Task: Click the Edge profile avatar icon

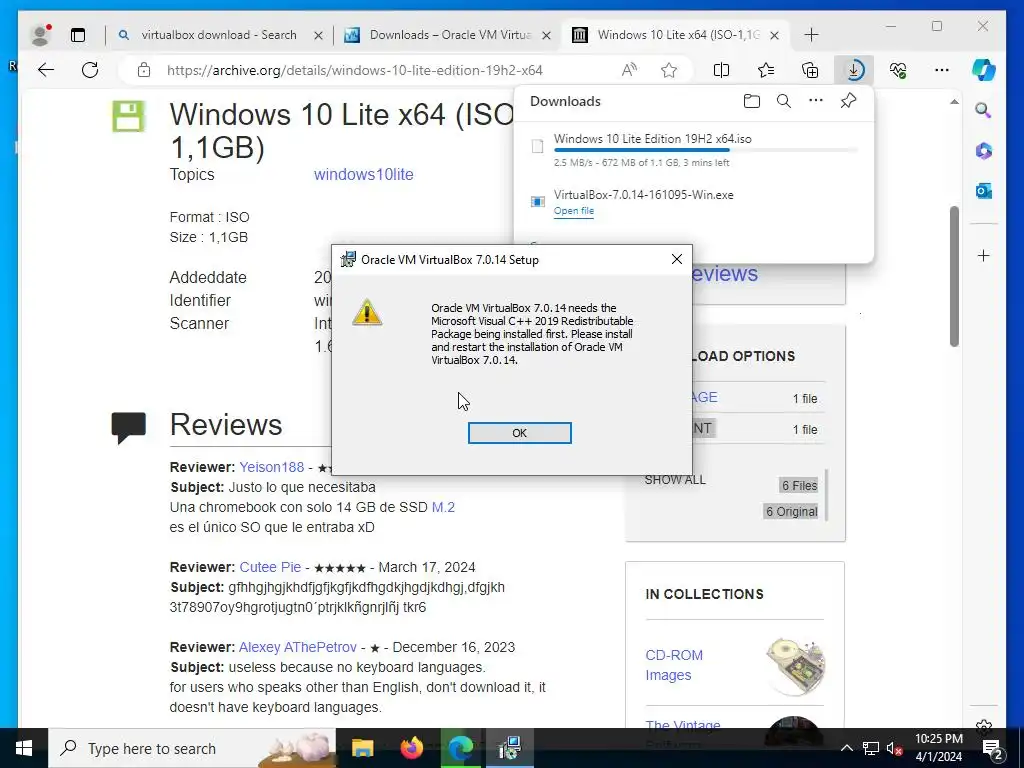Action: (x=40, y=35)
